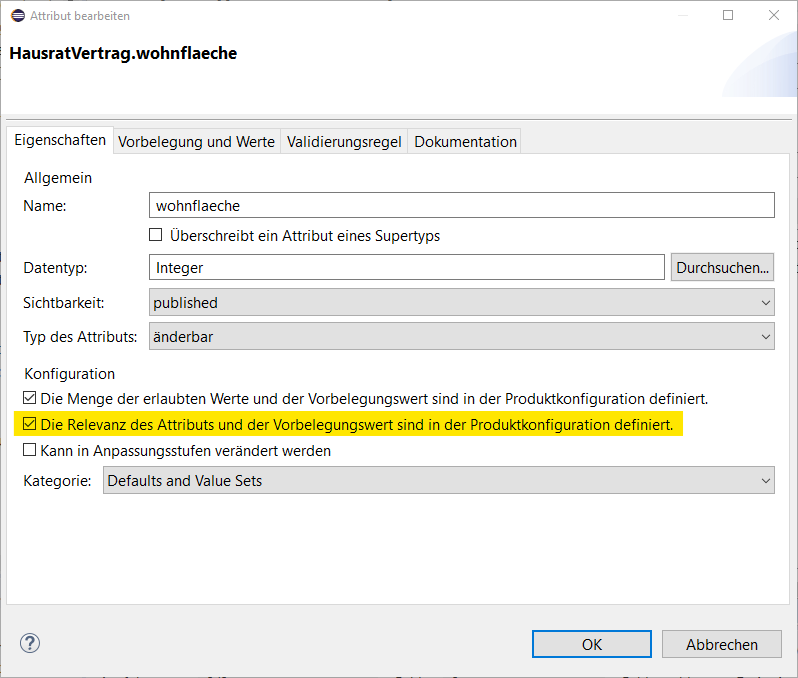Click the Abbrechen button
798x678 pixels.
(x=721, y=644)
